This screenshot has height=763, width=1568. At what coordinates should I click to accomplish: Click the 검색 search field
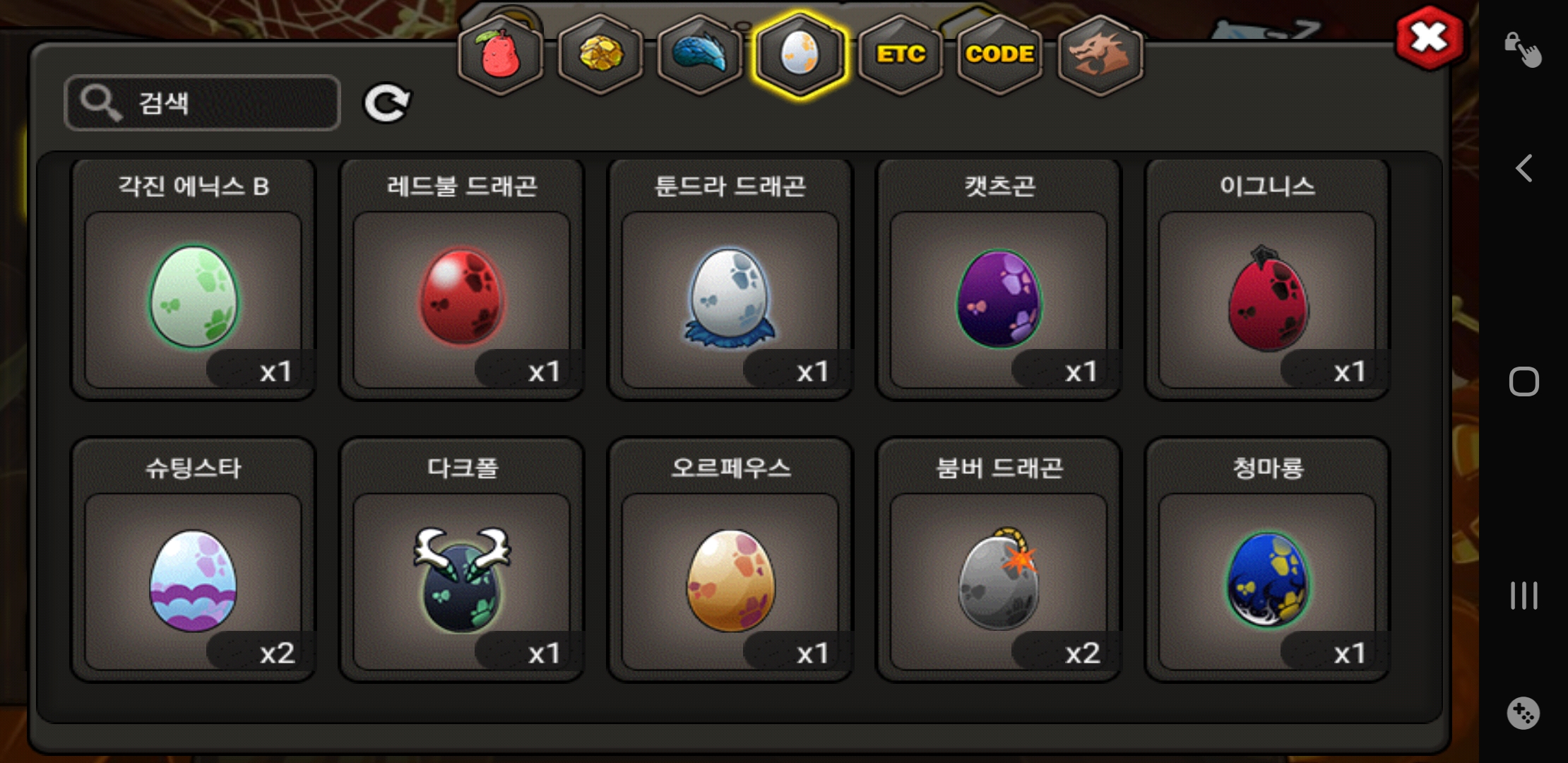(202, 103)
